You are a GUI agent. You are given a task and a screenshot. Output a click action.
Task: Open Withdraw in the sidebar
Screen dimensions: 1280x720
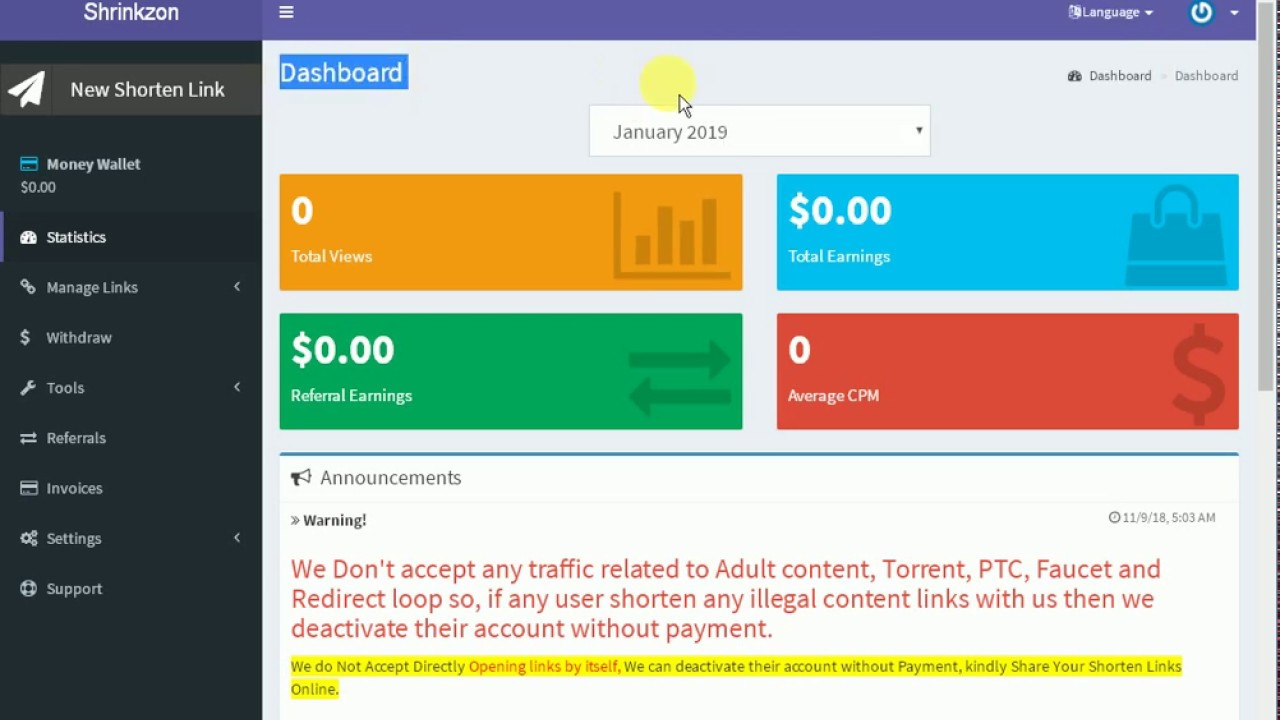(79, 338)
